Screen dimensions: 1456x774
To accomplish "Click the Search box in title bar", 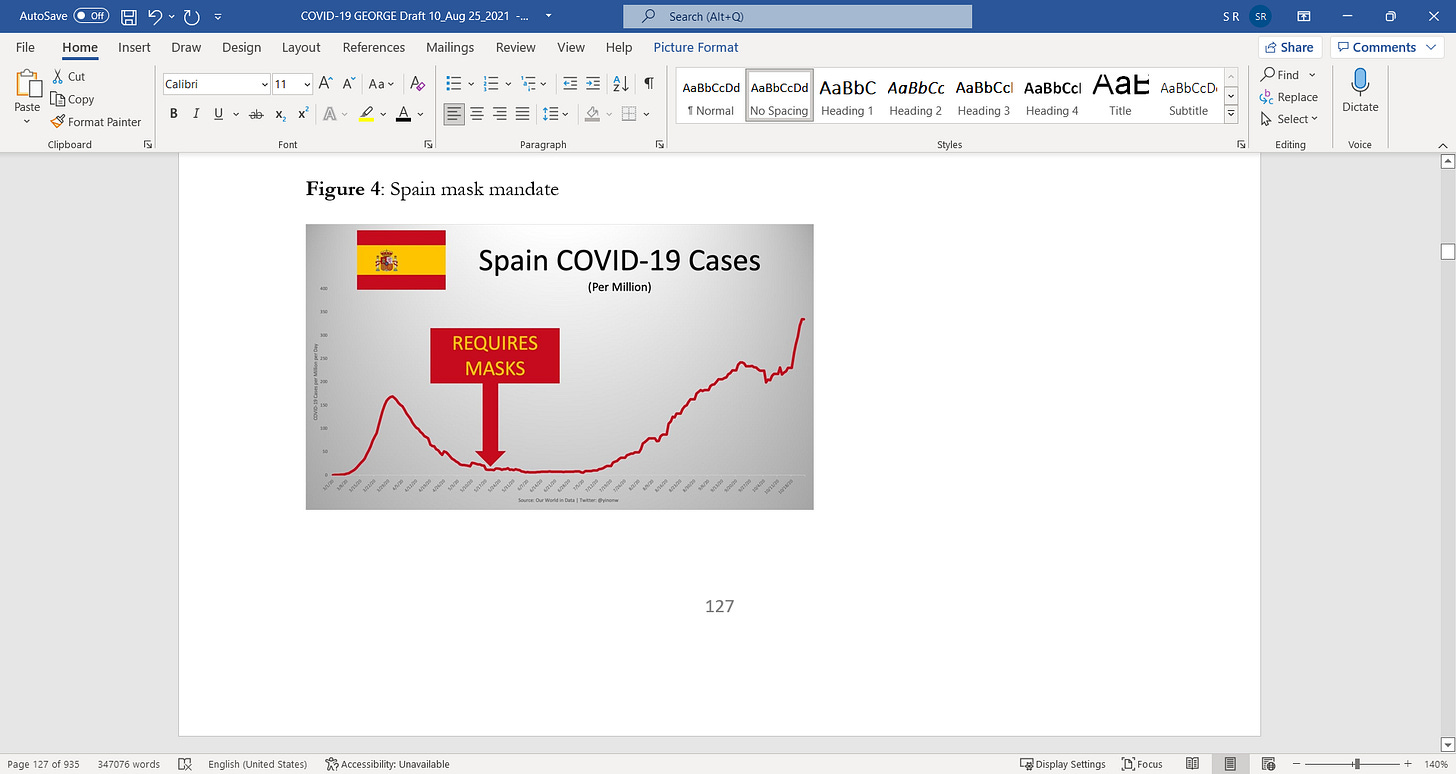I will tap(797, 16).
